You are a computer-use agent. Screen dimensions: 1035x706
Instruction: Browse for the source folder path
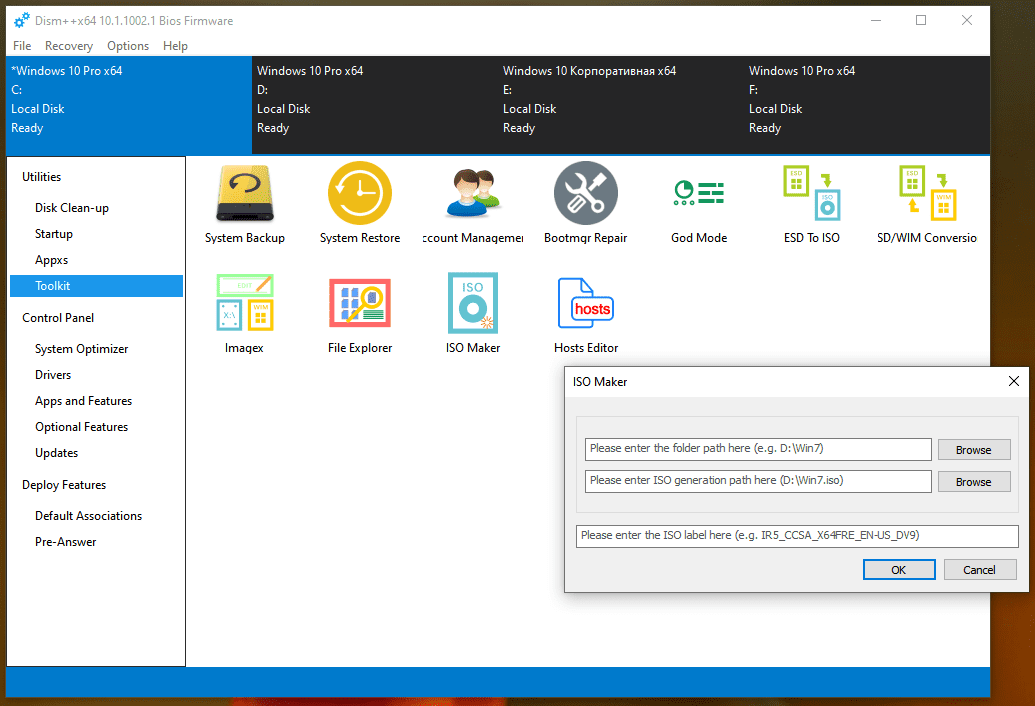point(974,449)
